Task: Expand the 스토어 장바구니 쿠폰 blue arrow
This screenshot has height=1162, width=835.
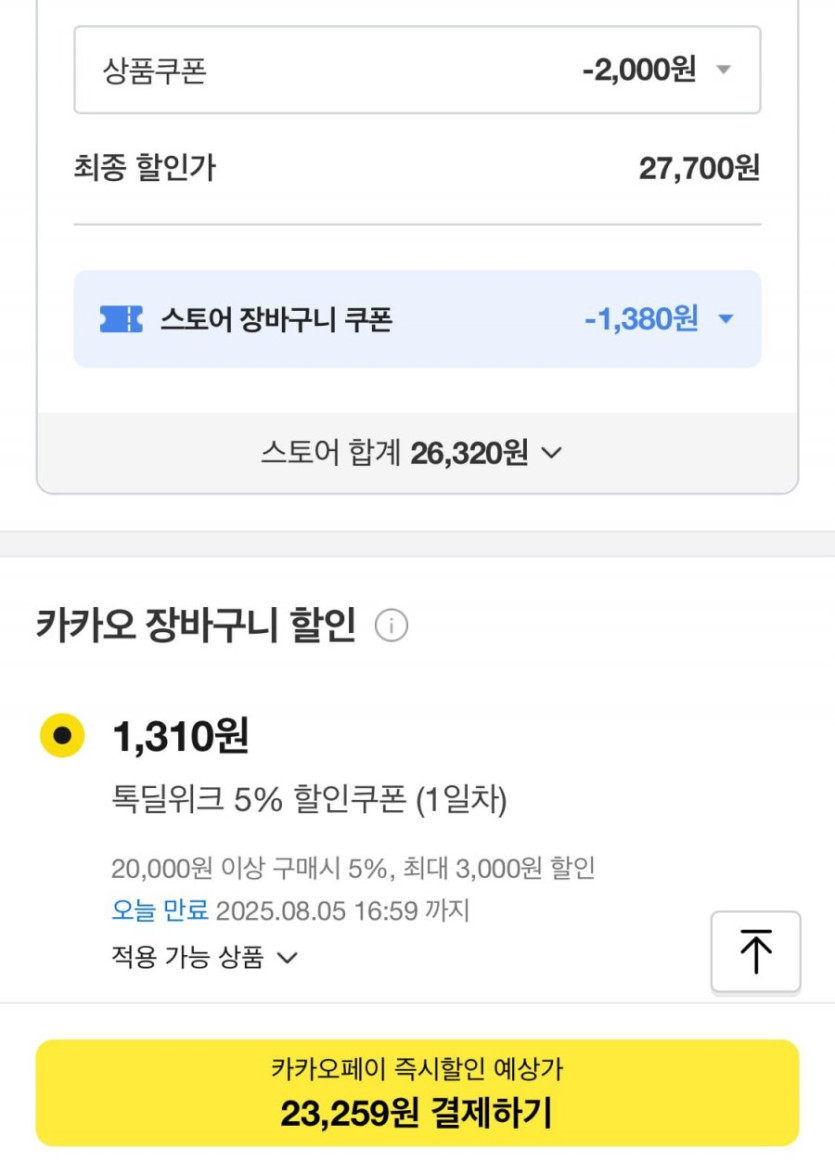Action: [x=726, y=320]
